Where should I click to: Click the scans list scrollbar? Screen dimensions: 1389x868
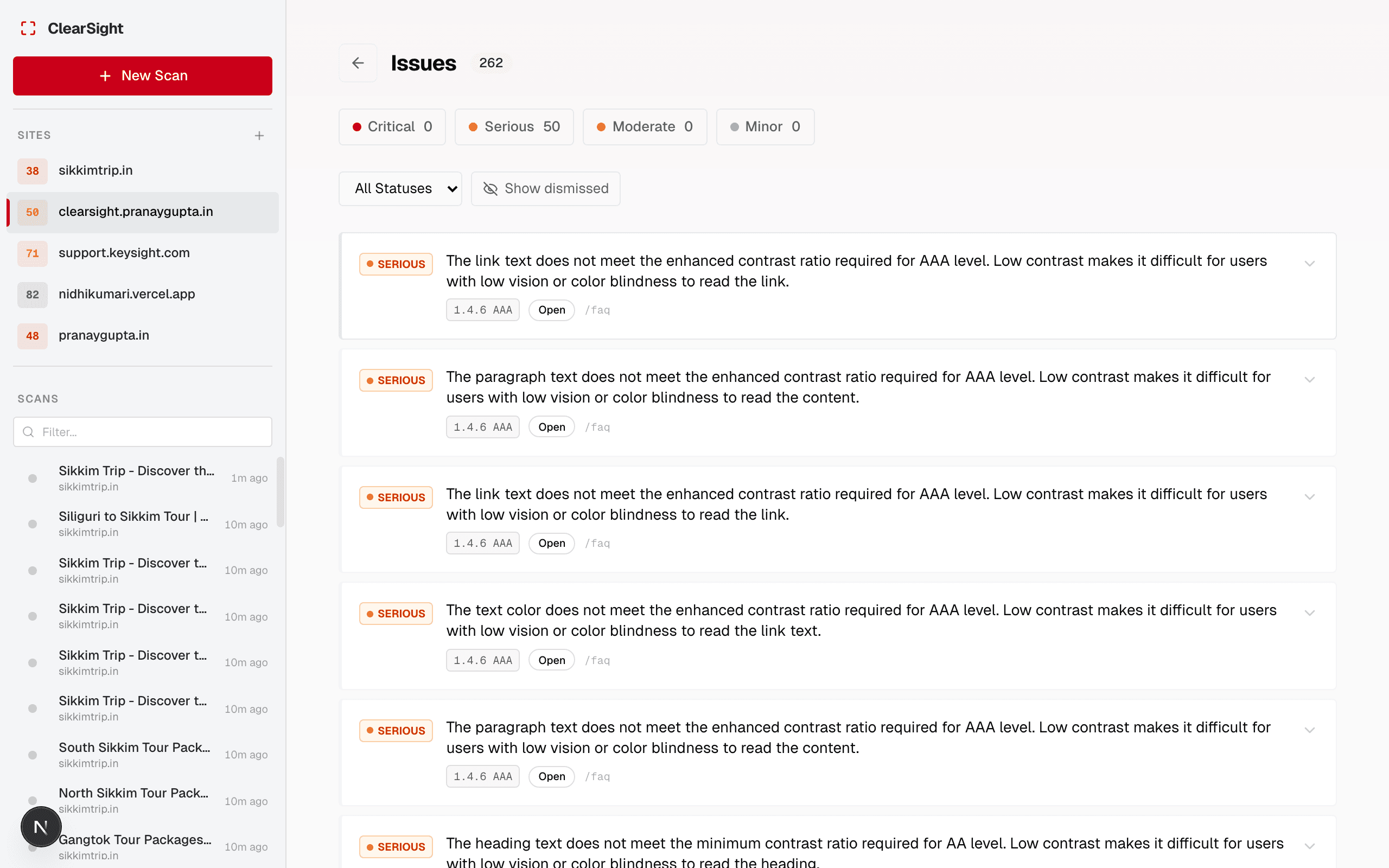280,492
